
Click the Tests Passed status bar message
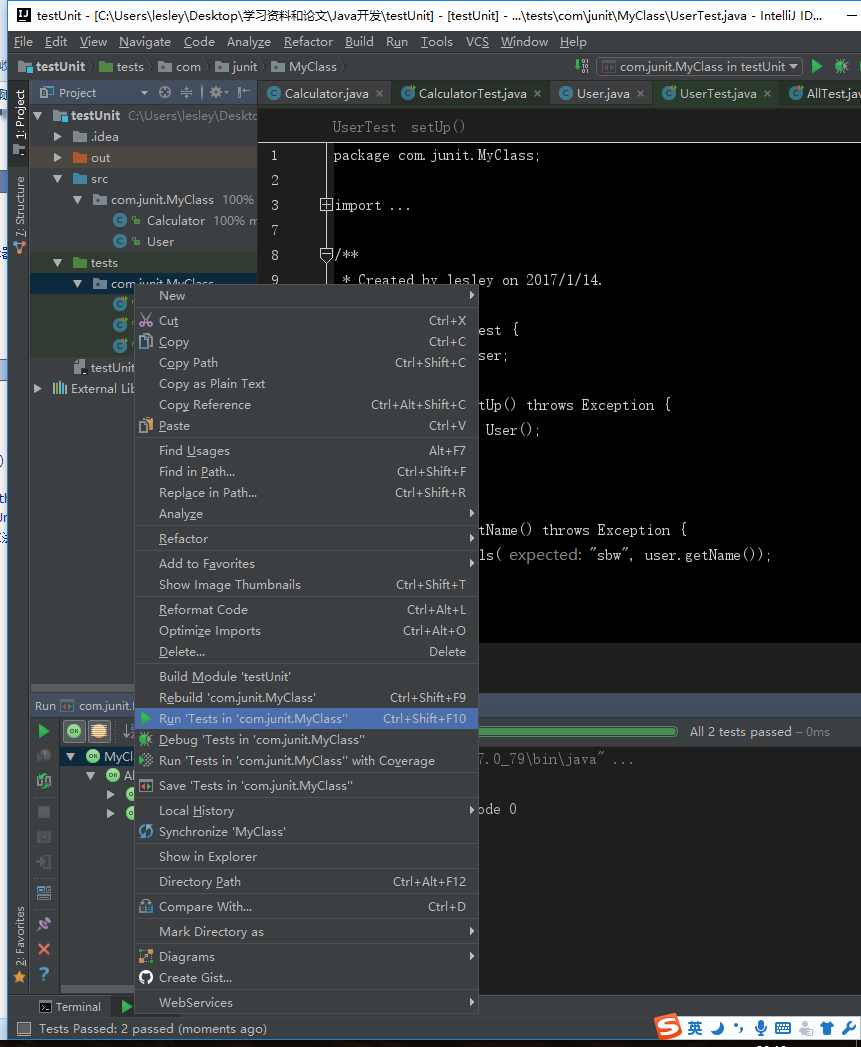tap(152, 1028)
